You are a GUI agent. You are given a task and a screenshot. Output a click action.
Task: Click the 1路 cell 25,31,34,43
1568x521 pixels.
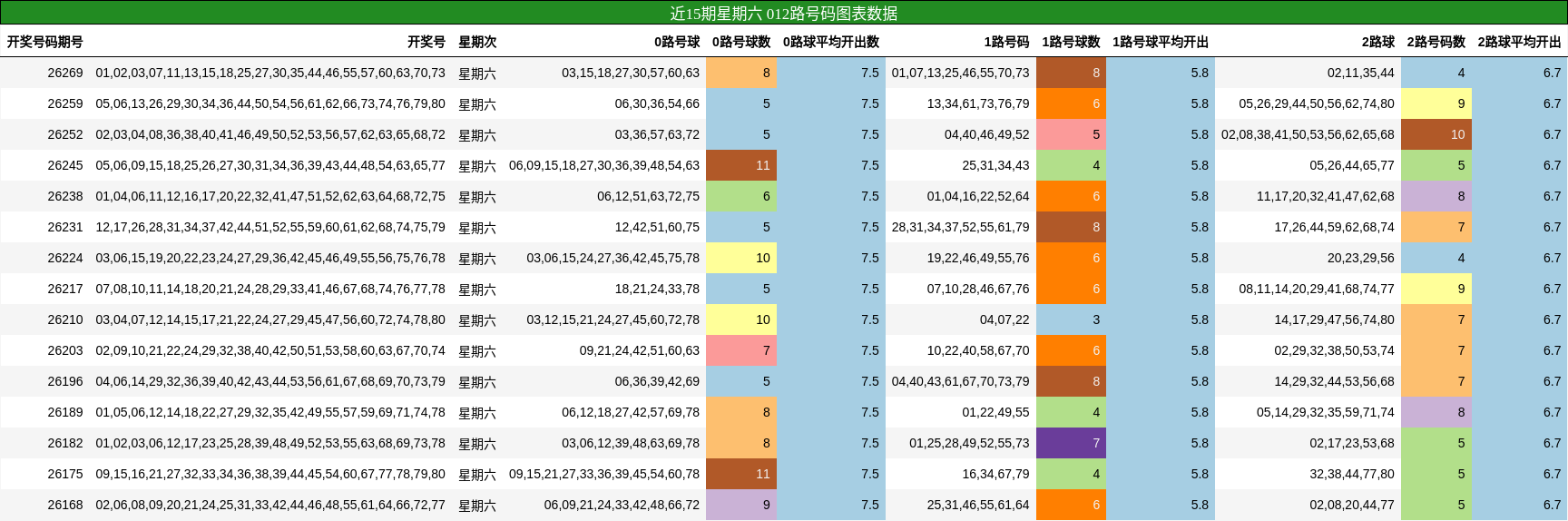tap(996, 165)
